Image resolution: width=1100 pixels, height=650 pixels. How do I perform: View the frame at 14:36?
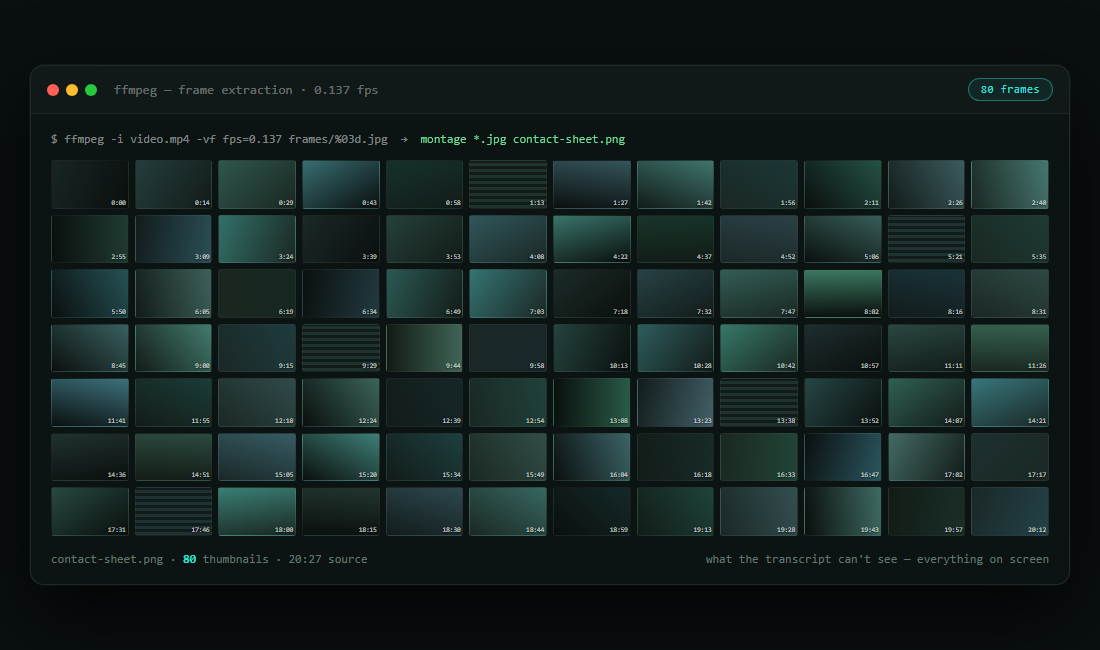[x=90, y=457]
